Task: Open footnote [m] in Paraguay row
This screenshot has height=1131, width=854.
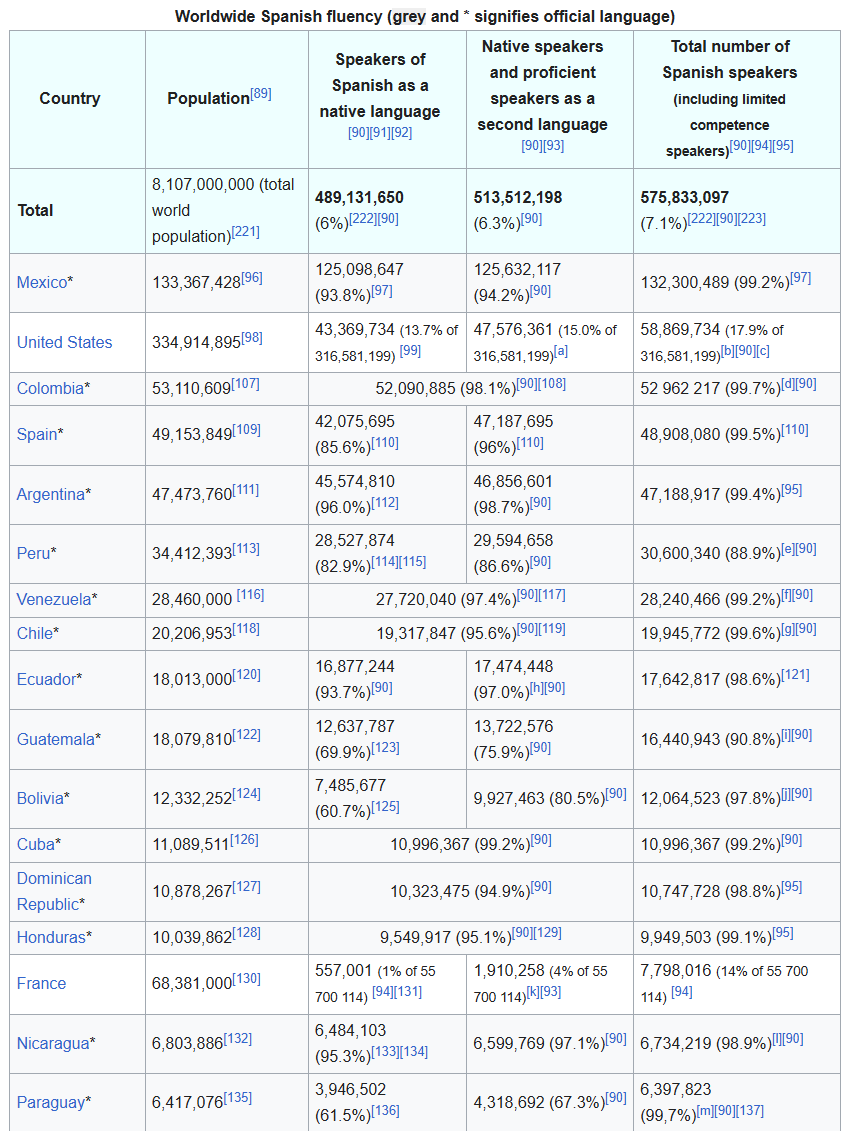Action: click(x=705, y=1111)
